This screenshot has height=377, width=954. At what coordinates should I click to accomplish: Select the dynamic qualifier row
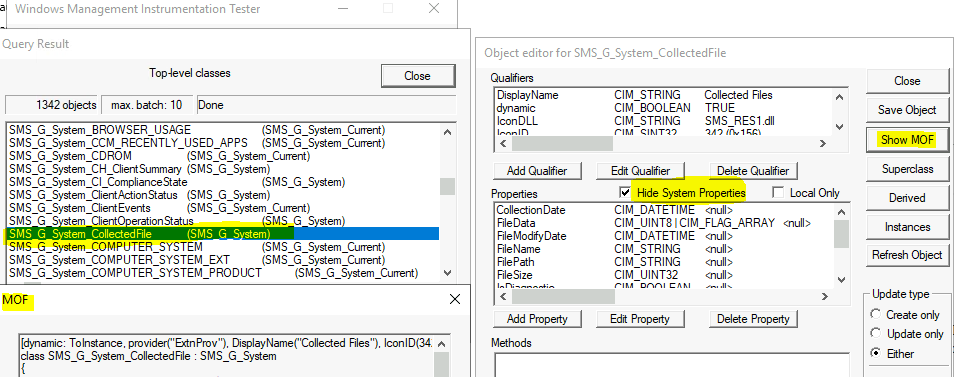click(663, 108)
